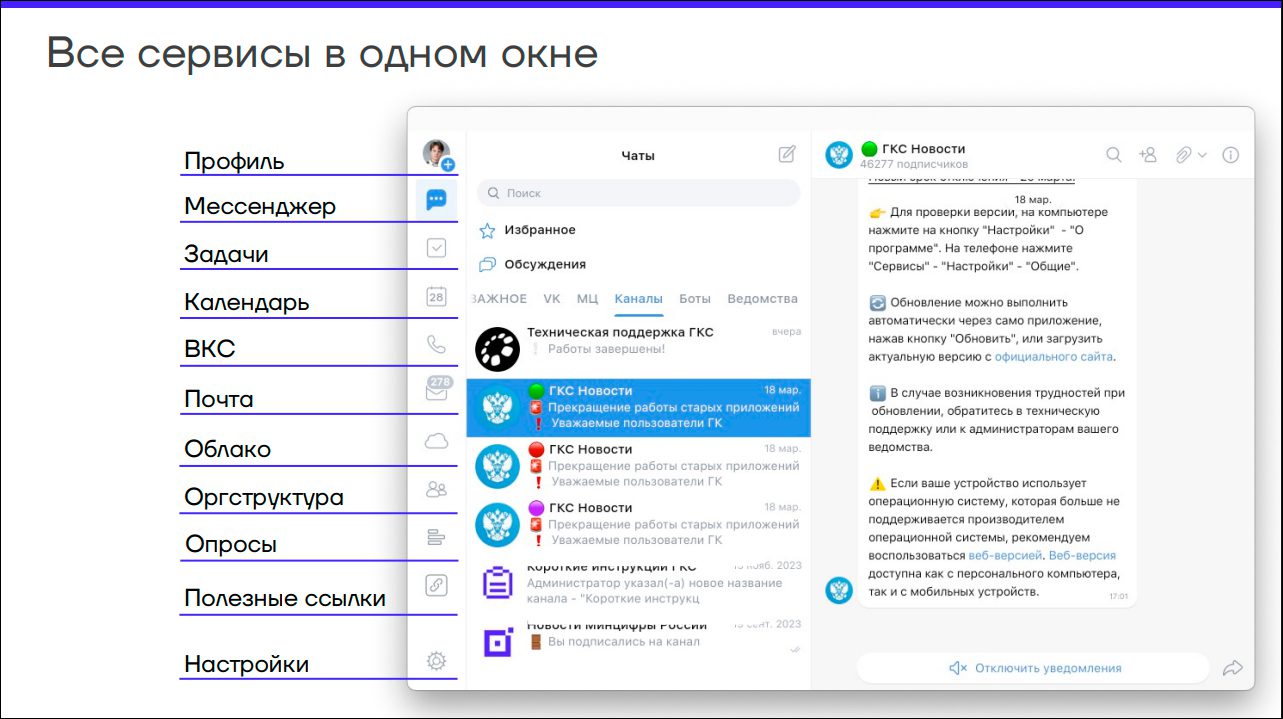
Task: Open the веб-версией link in message
Action: pyautogui.click(x=1004, y=555)
